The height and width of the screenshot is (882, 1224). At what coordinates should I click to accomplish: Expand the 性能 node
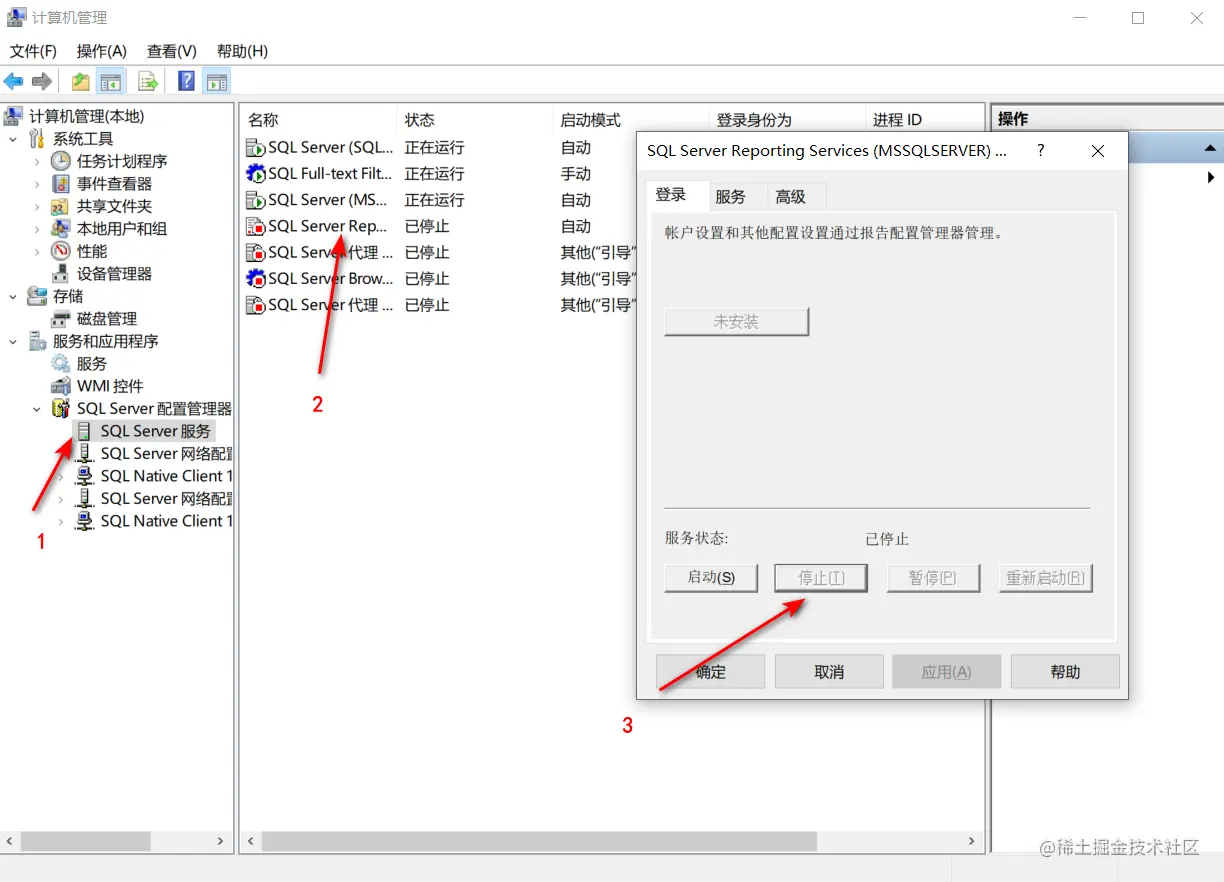click(37, 251)
